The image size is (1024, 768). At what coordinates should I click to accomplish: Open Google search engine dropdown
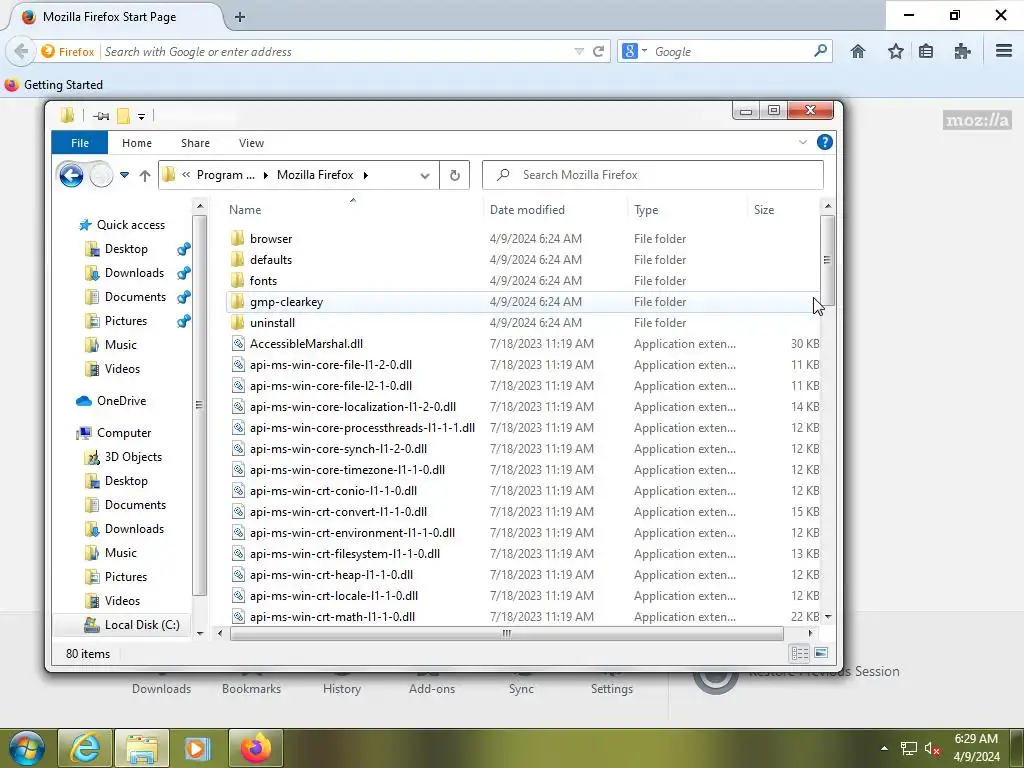pos(644,50)
